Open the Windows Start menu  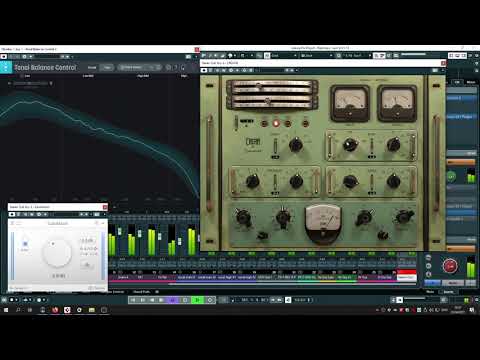pos(6,310)
